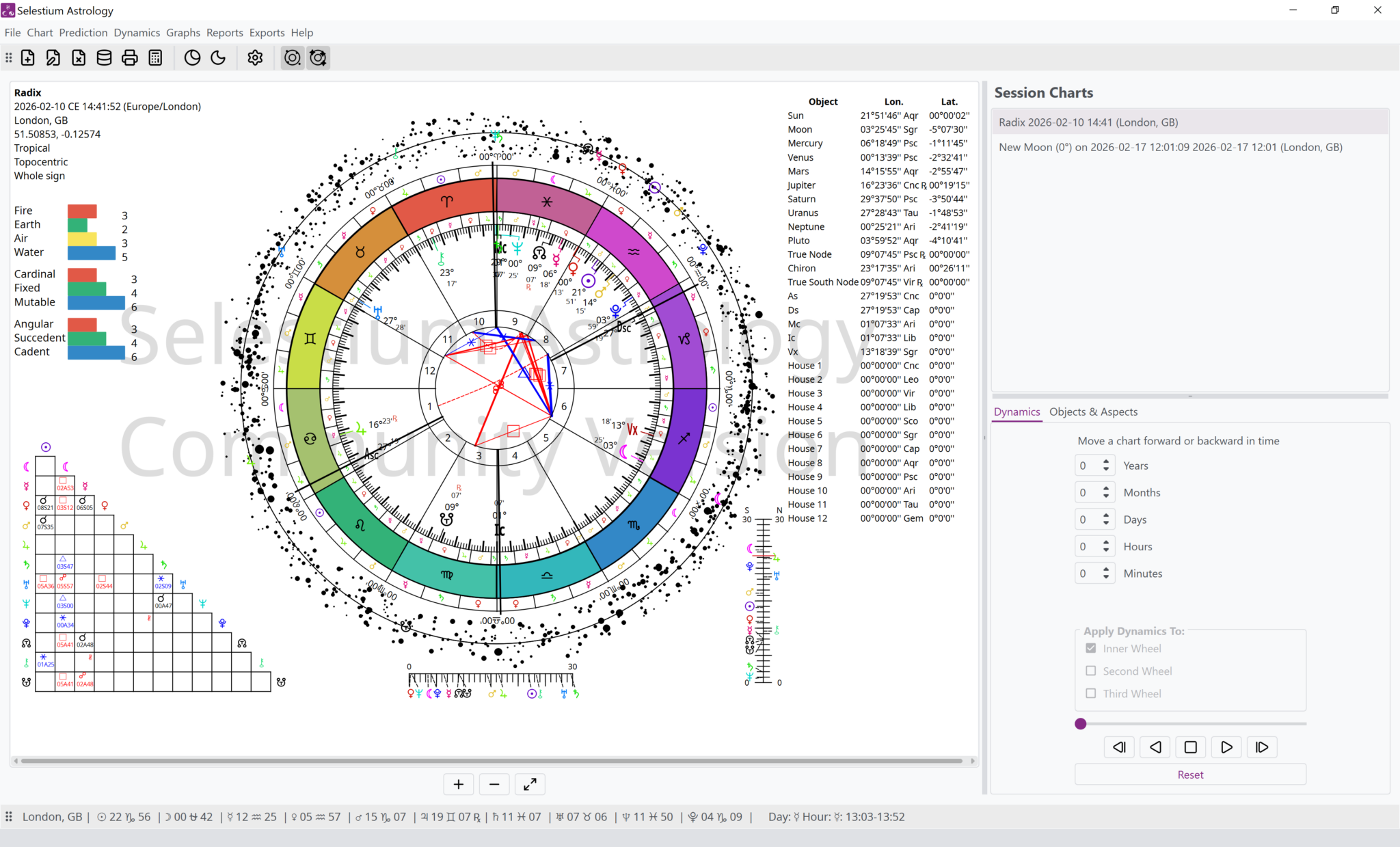1400x847 pixels.
Task: Enable the Third Wheel checkbox
Action: click(1091, 693)
